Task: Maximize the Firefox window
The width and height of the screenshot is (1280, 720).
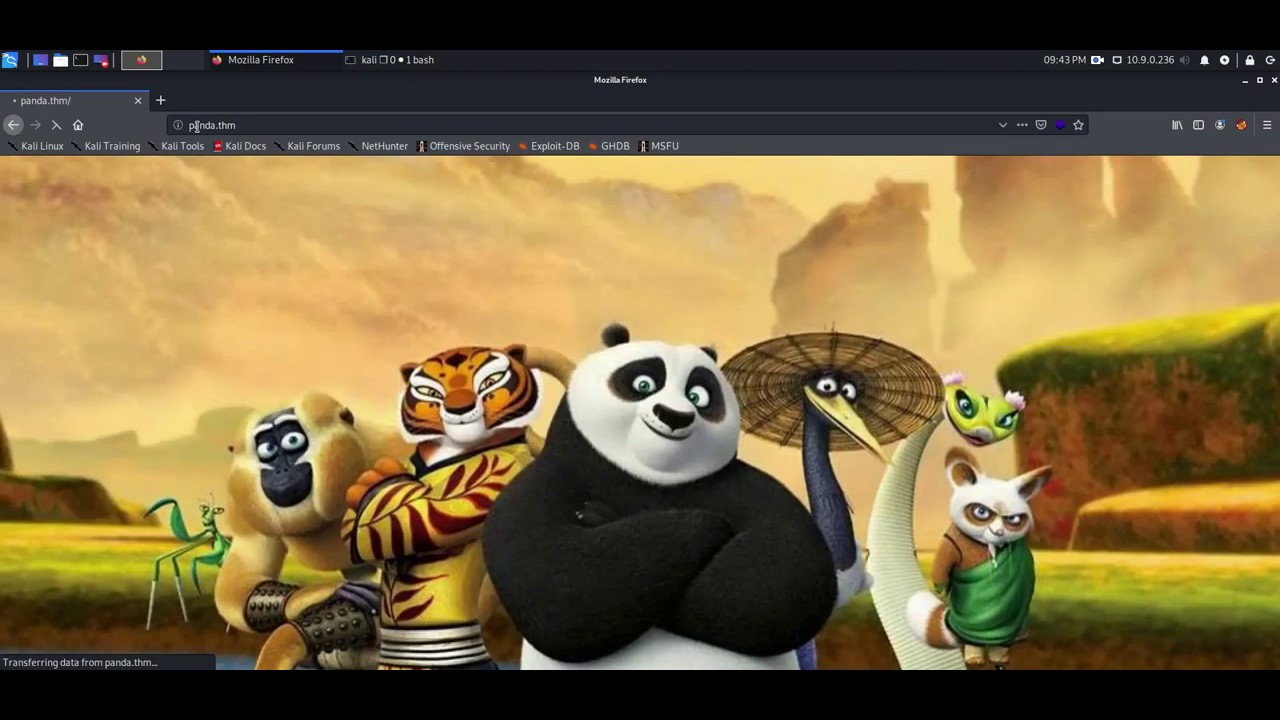Action: point(1260,80)
